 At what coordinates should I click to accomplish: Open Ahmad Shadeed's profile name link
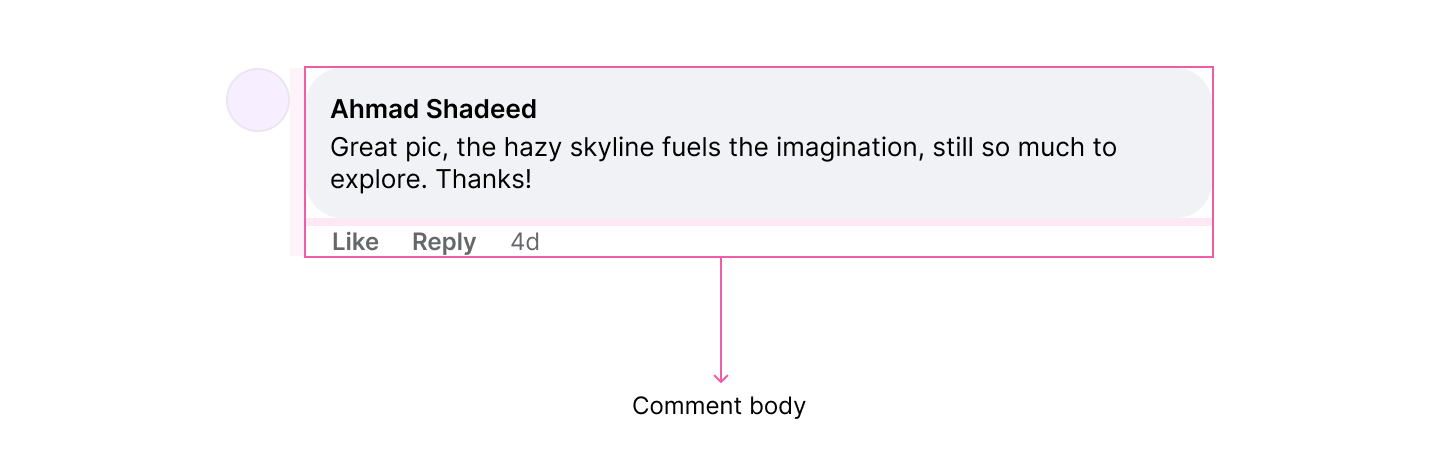[x=433, y=109]
